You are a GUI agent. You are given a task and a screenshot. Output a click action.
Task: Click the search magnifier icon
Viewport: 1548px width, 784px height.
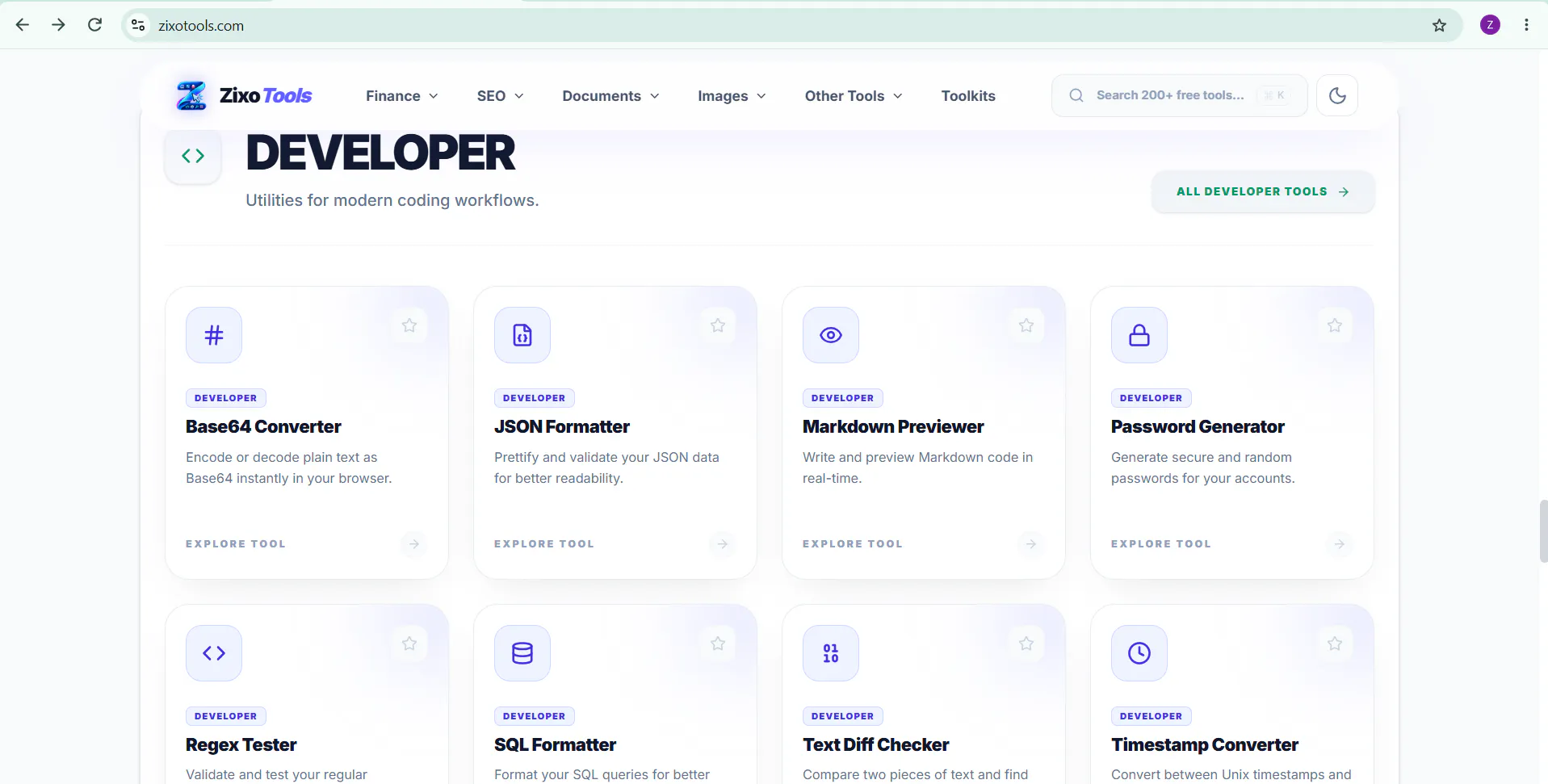[x=1076, y=95]
